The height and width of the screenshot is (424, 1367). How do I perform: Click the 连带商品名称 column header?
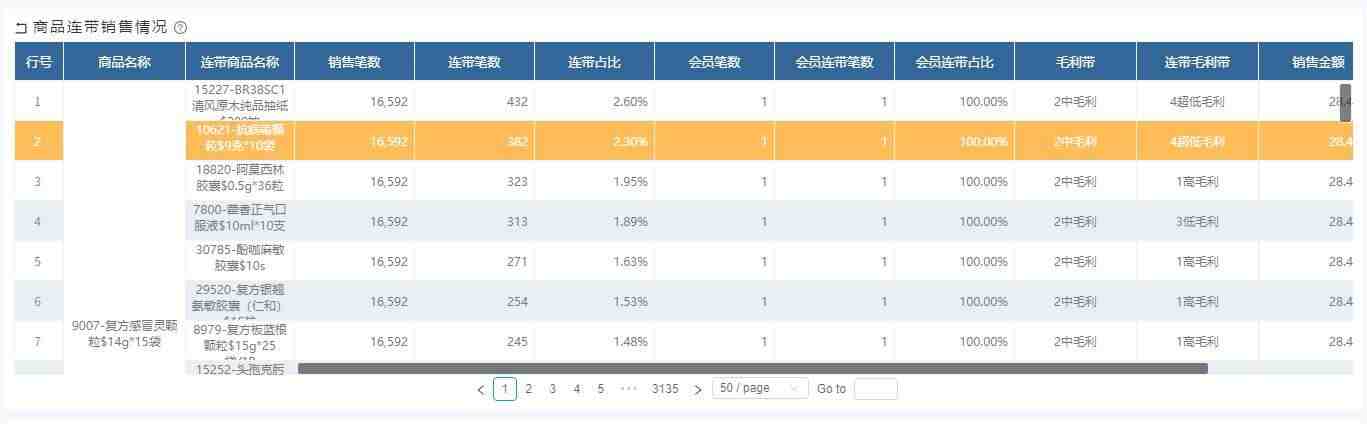(x=240, y=62)
